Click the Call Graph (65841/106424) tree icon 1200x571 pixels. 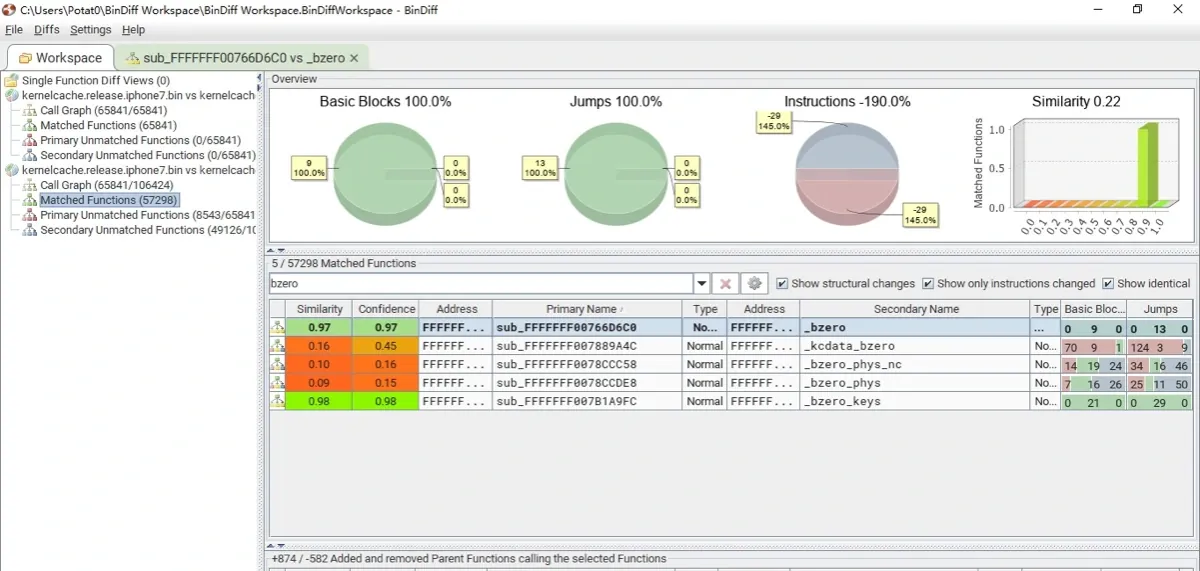tap(30, 185)
